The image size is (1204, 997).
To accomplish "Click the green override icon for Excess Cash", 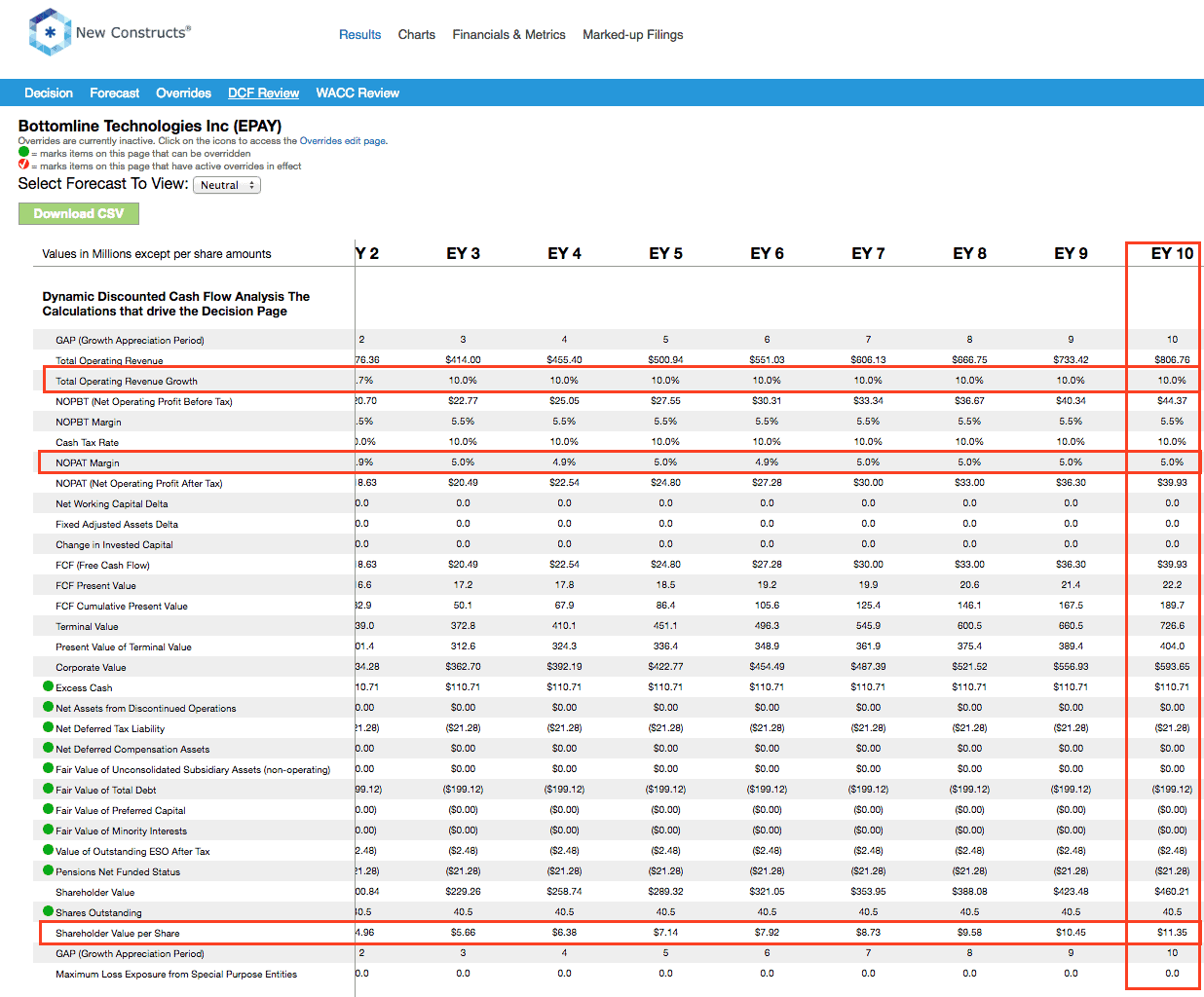I will [48, 686].
